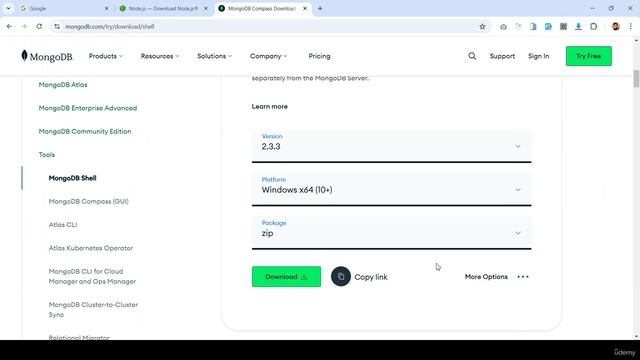Screen dimensions: 640x360
Task: Expand the Solutions menu
Action: click(214, 56)
